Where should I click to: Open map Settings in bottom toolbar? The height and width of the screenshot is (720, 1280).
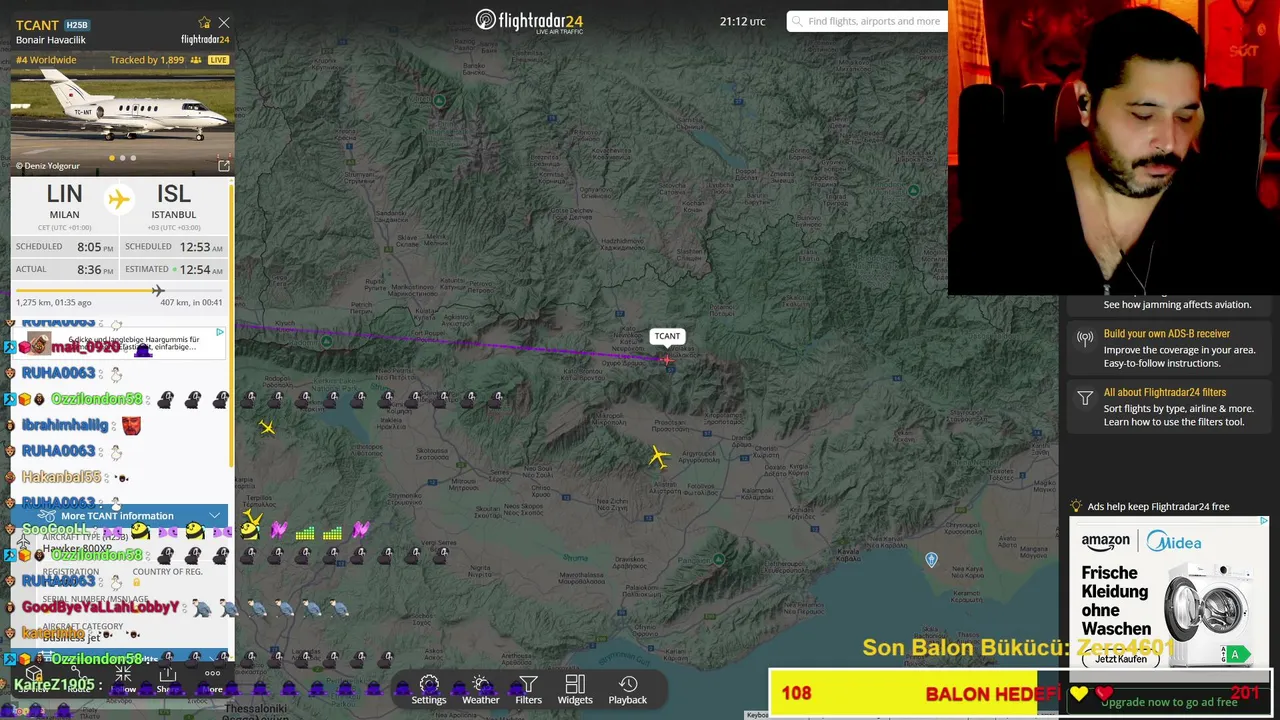tap(429, 690)
